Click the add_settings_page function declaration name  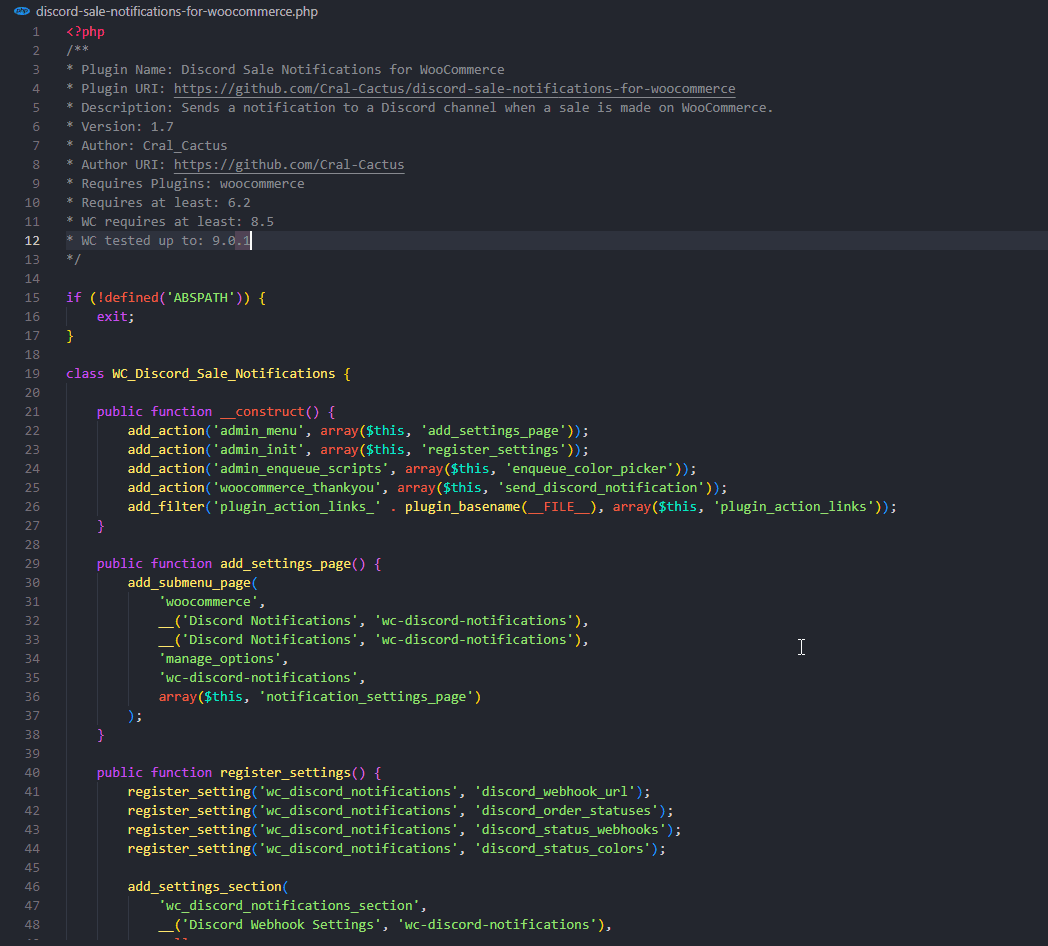point(284,564)
